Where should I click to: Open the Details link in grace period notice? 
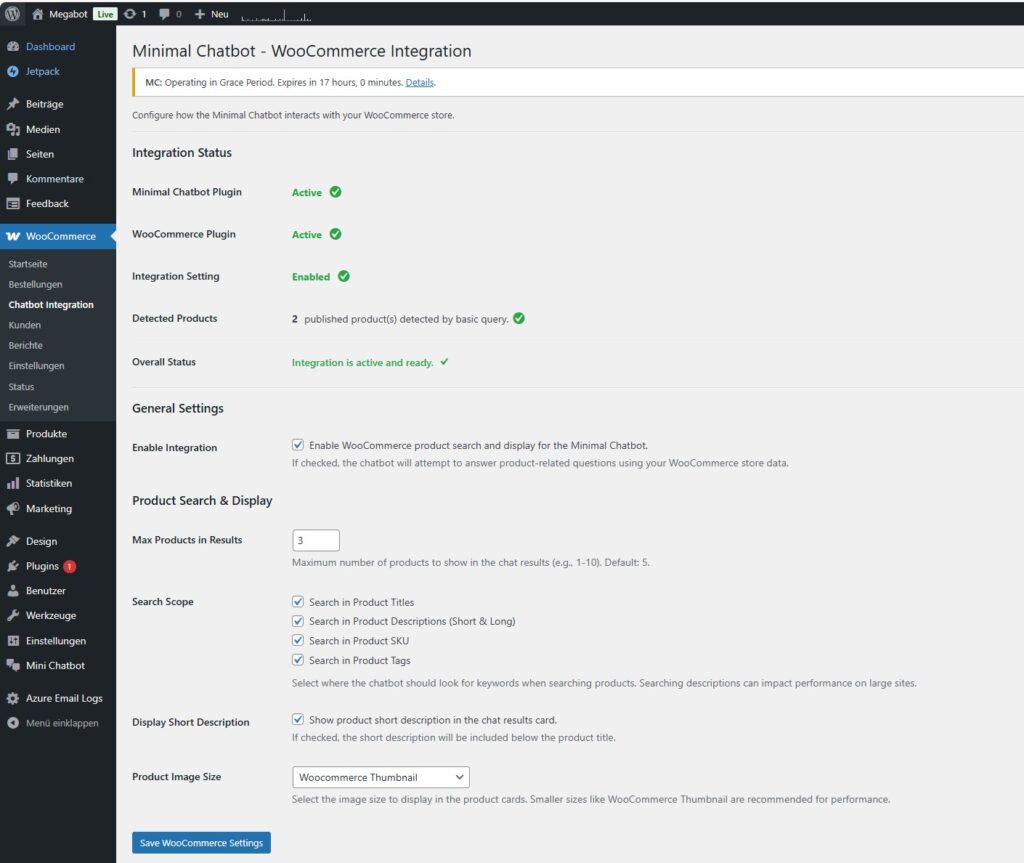pyautogui.click(x=419, y=82)
